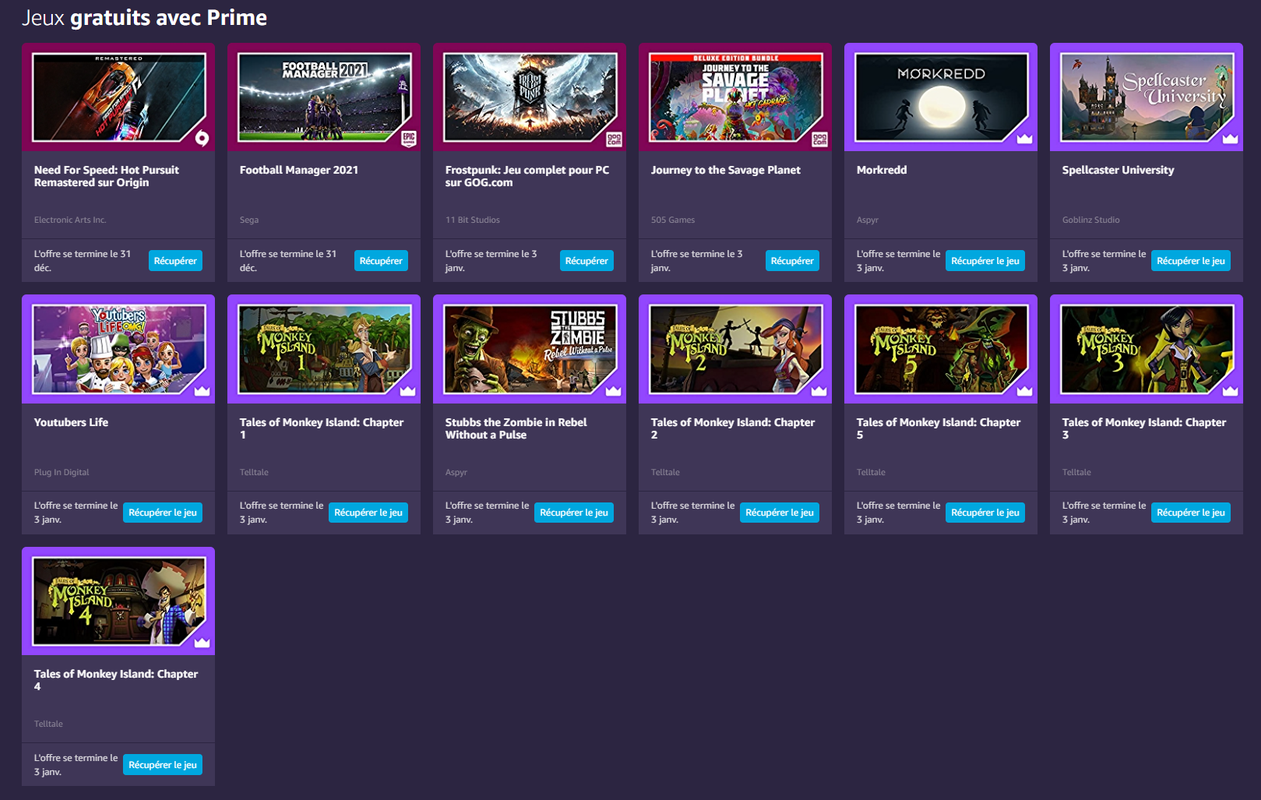Claim Youtubers Life with Récupérer le jeu

point(163,513)
